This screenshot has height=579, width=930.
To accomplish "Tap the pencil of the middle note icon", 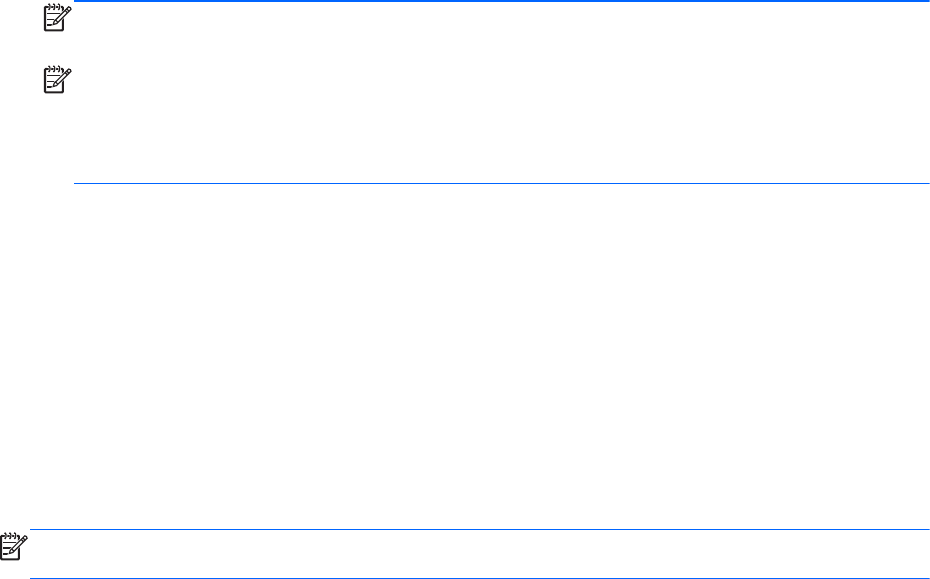I will point(63,78).
